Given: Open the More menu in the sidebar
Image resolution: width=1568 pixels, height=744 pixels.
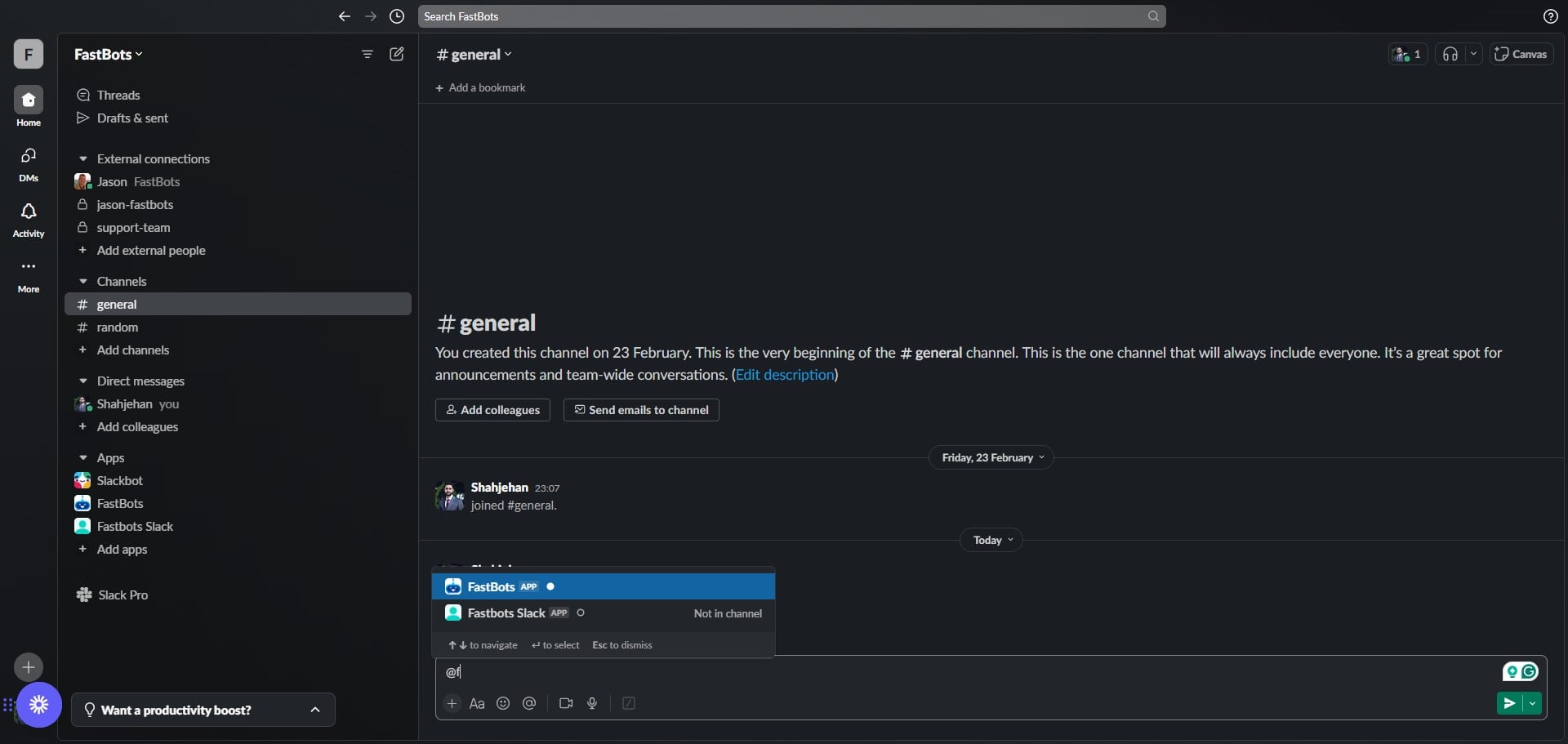Looking at the screenshot, I should [29, 274].
